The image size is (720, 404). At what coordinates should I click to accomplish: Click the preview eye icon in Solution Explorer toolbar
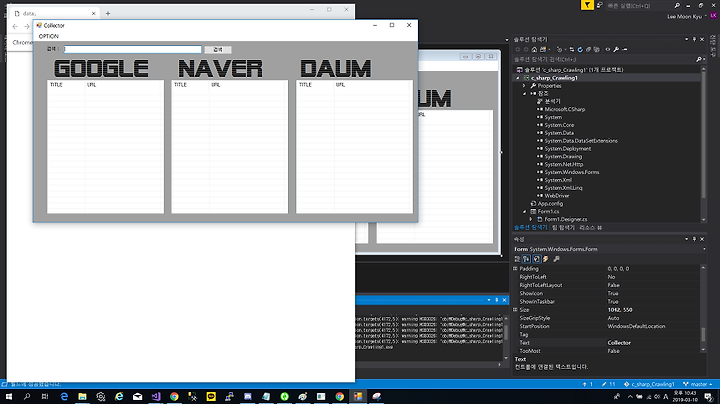coord(608,50)
